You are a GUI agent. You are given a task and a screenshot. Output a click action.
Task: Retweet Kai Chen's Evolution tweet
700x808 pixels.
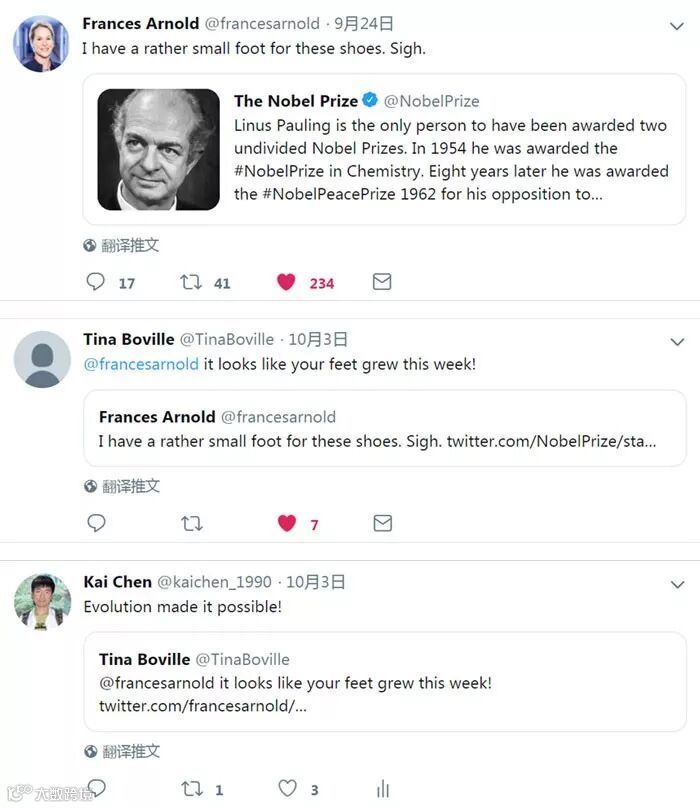[x=192, y=788]
